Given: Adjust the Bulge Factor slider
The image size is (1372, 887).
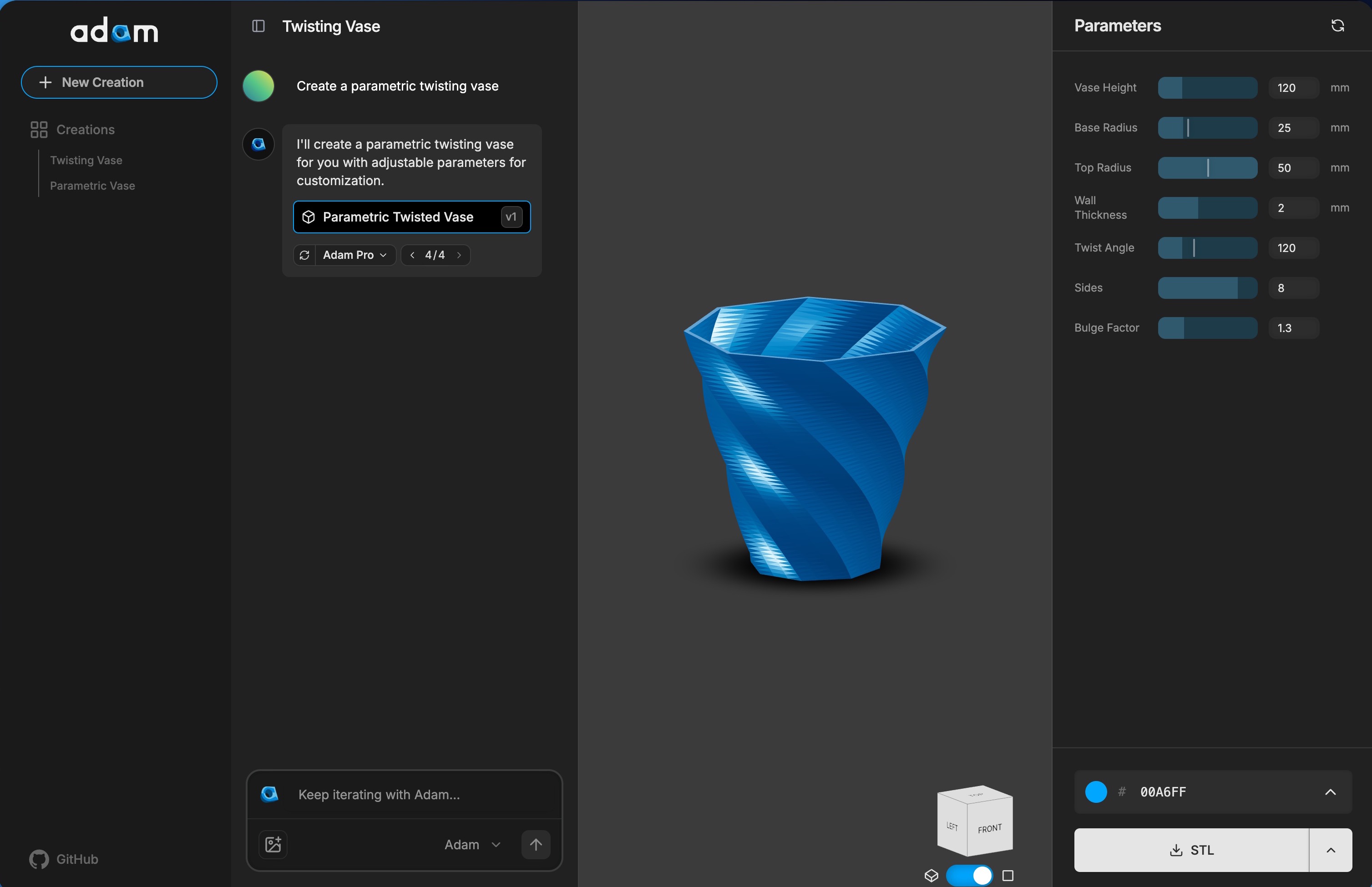Looking at the screenshot, I should coord(1207,328).
